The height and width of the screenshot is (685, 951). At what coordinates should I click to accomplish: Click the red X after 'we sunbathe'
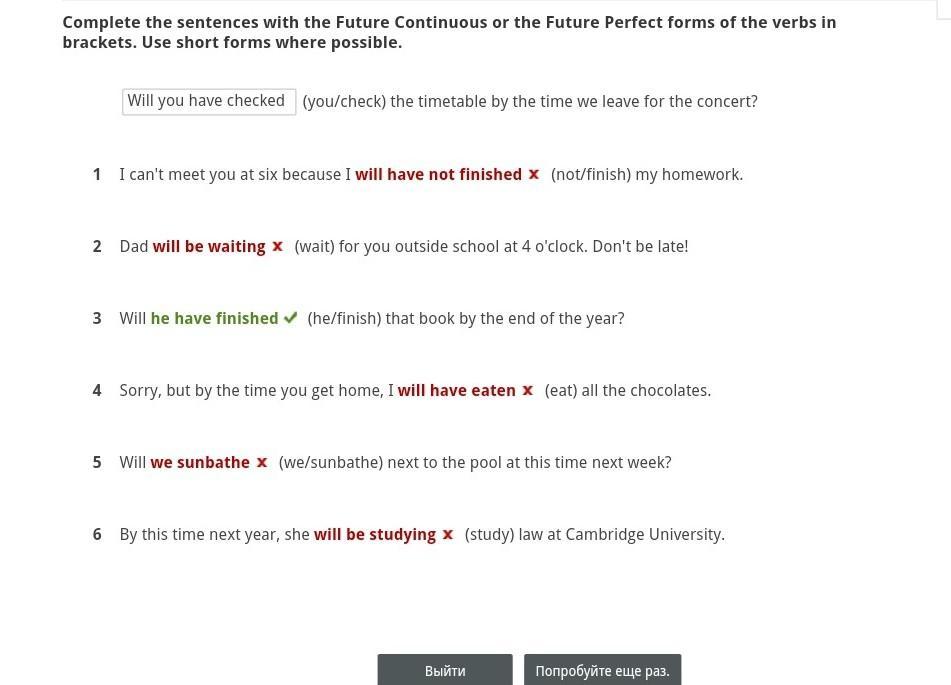point(262,462)
